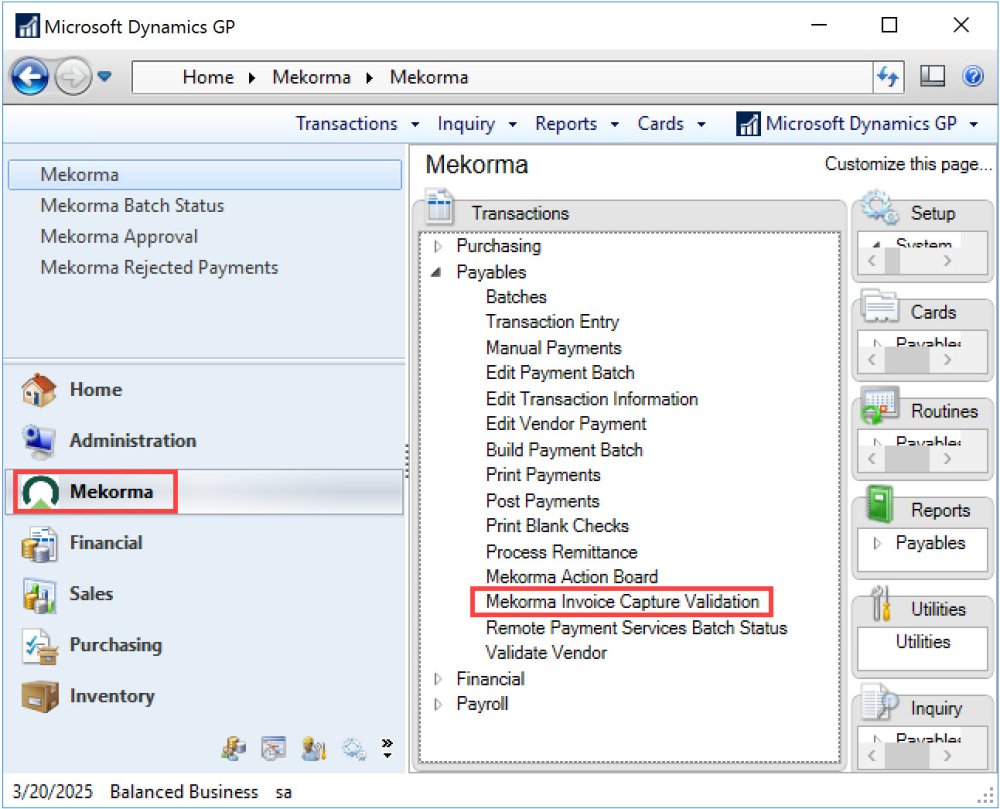
Task: Open Mekorma Approval
Action: pyautogui.click(x=119, y=237)
